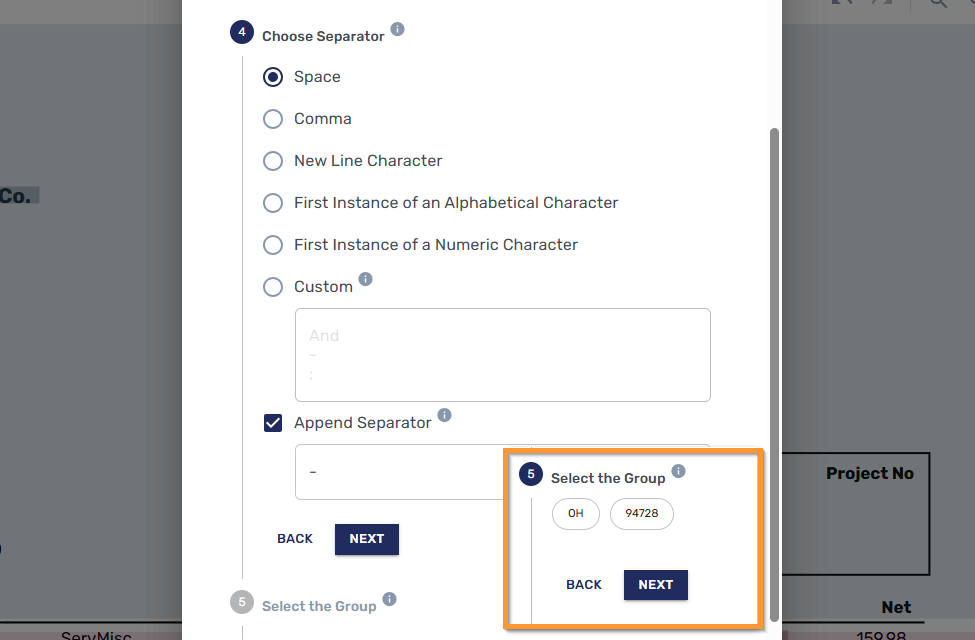The image size is (975, 640).
Task: Choose the Comma separator option
Action: point(273,119)
